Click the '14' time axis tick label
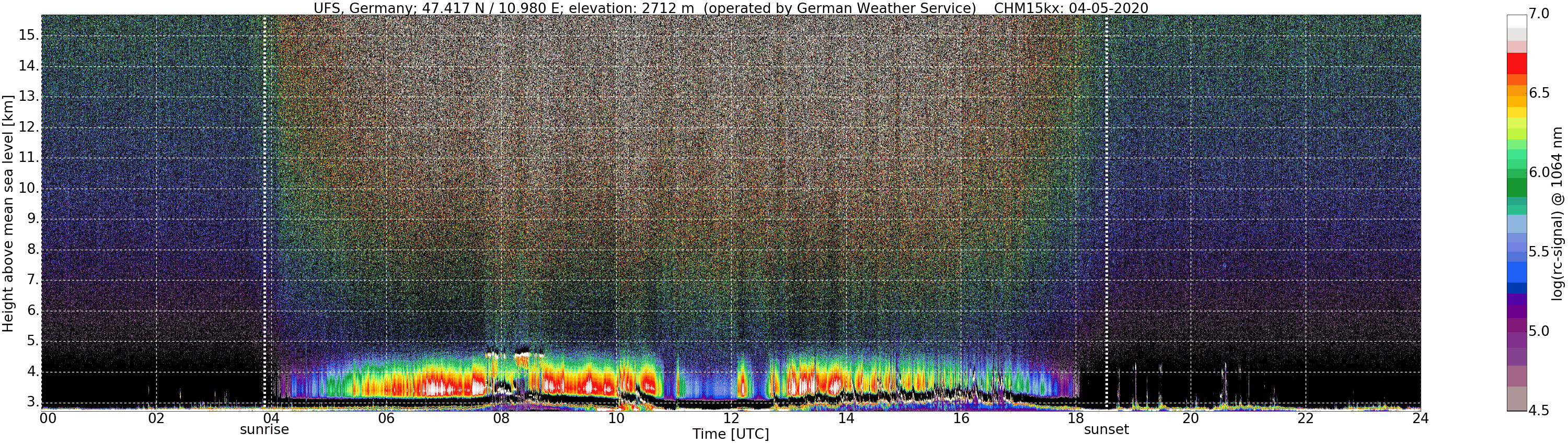 point(846,418)
